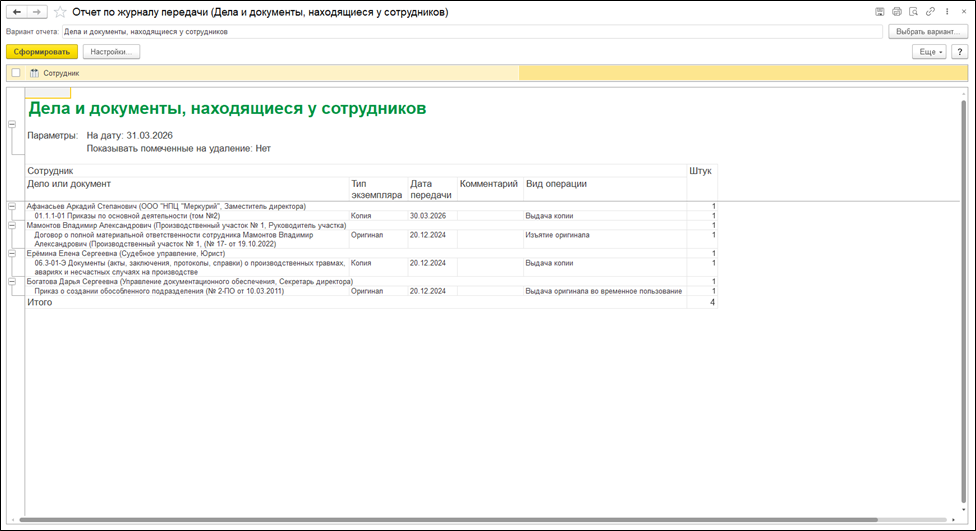Click the Выбрать вариант... button
The width and height of the screenshot is (976, 531).
tap(927, 31)
